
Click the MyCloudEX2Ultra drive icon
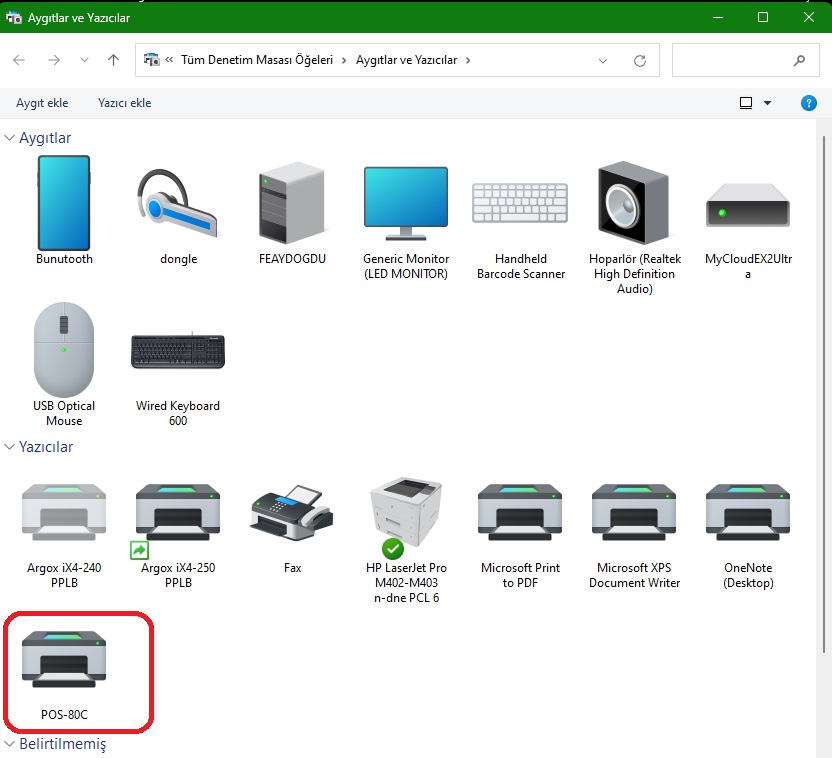pyautogui.click(x=748, y=205)
